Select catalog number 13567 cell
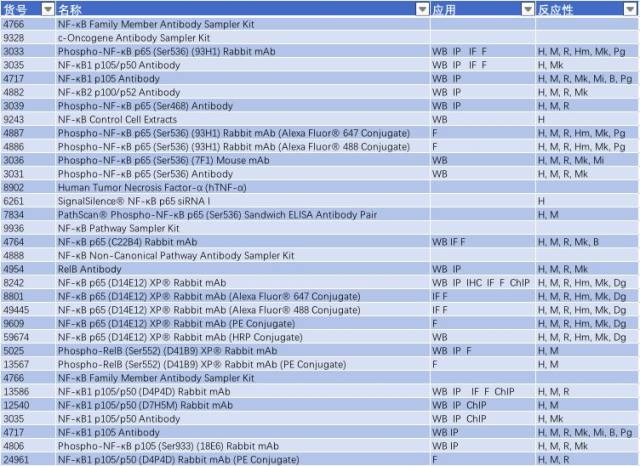The width and height of the screenshot is (640, 466). tap(28, 364)
